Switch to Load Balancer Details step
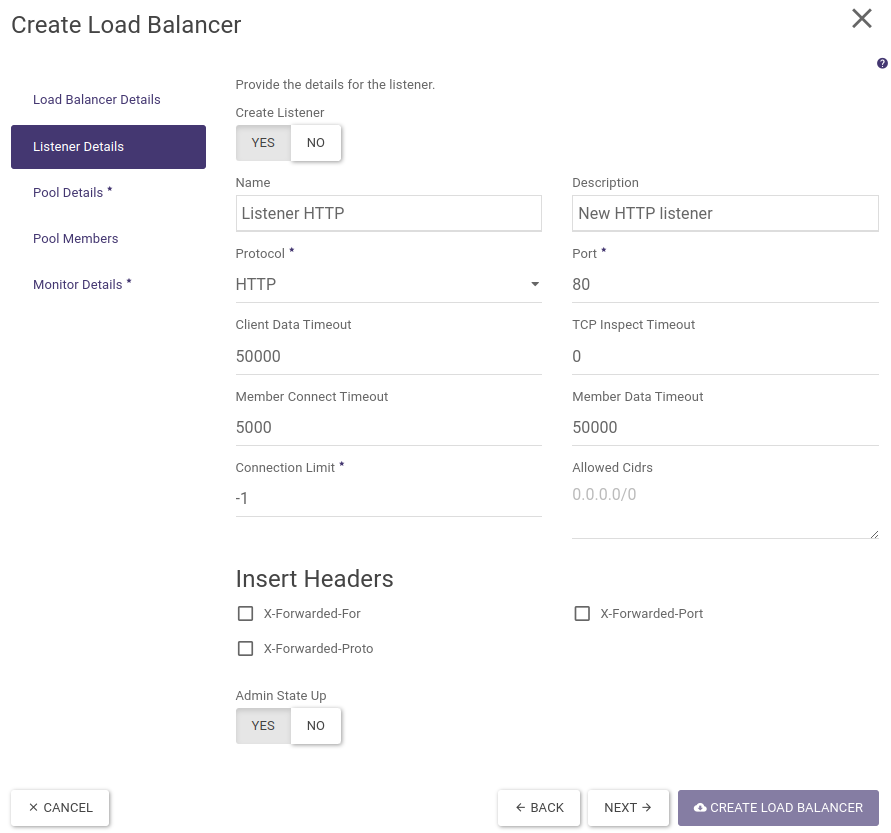The image size is (891, 833). (97, 100)
